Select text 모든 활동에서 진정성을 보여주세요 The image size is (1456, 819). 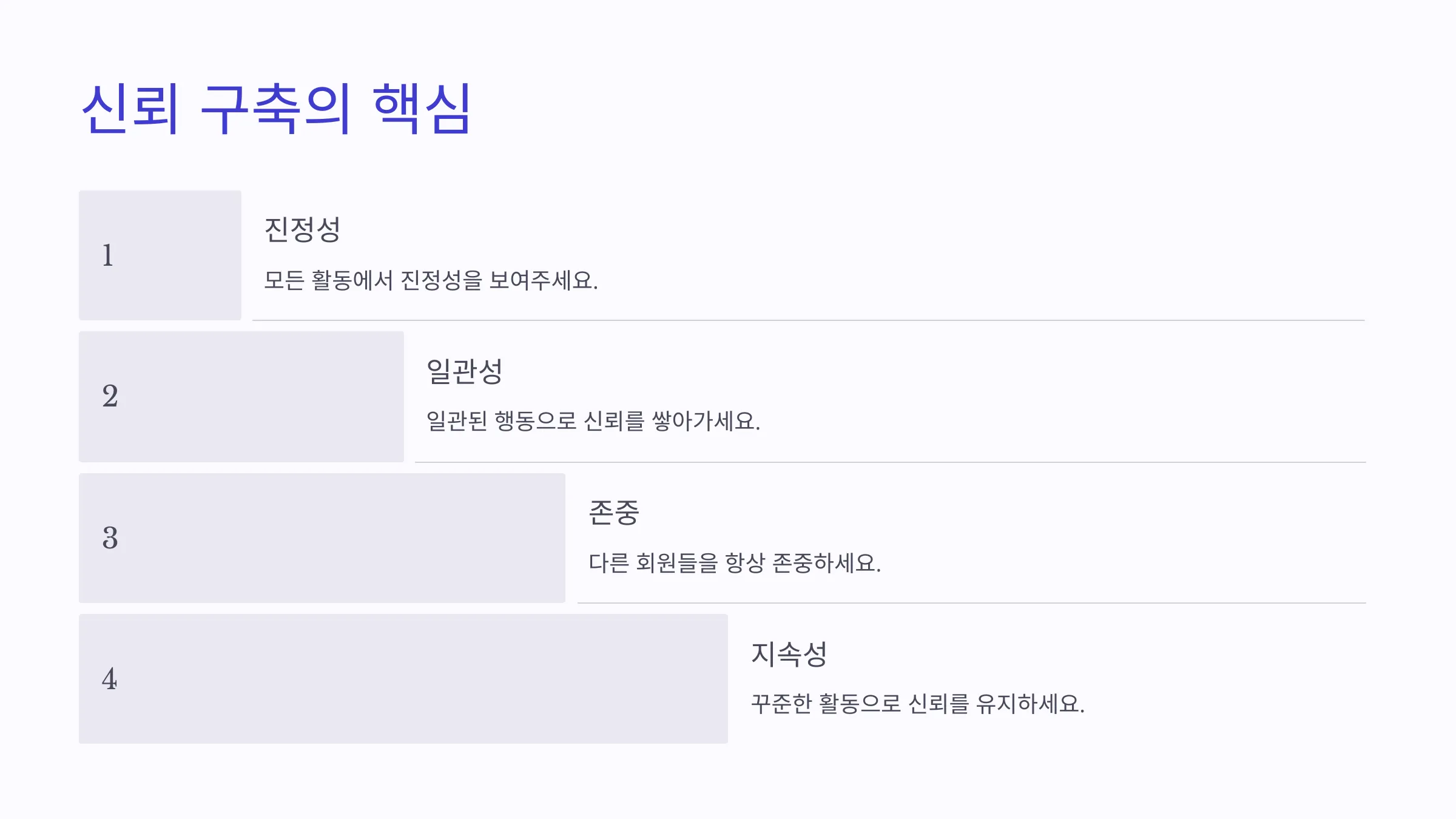(x=431, y=280)
